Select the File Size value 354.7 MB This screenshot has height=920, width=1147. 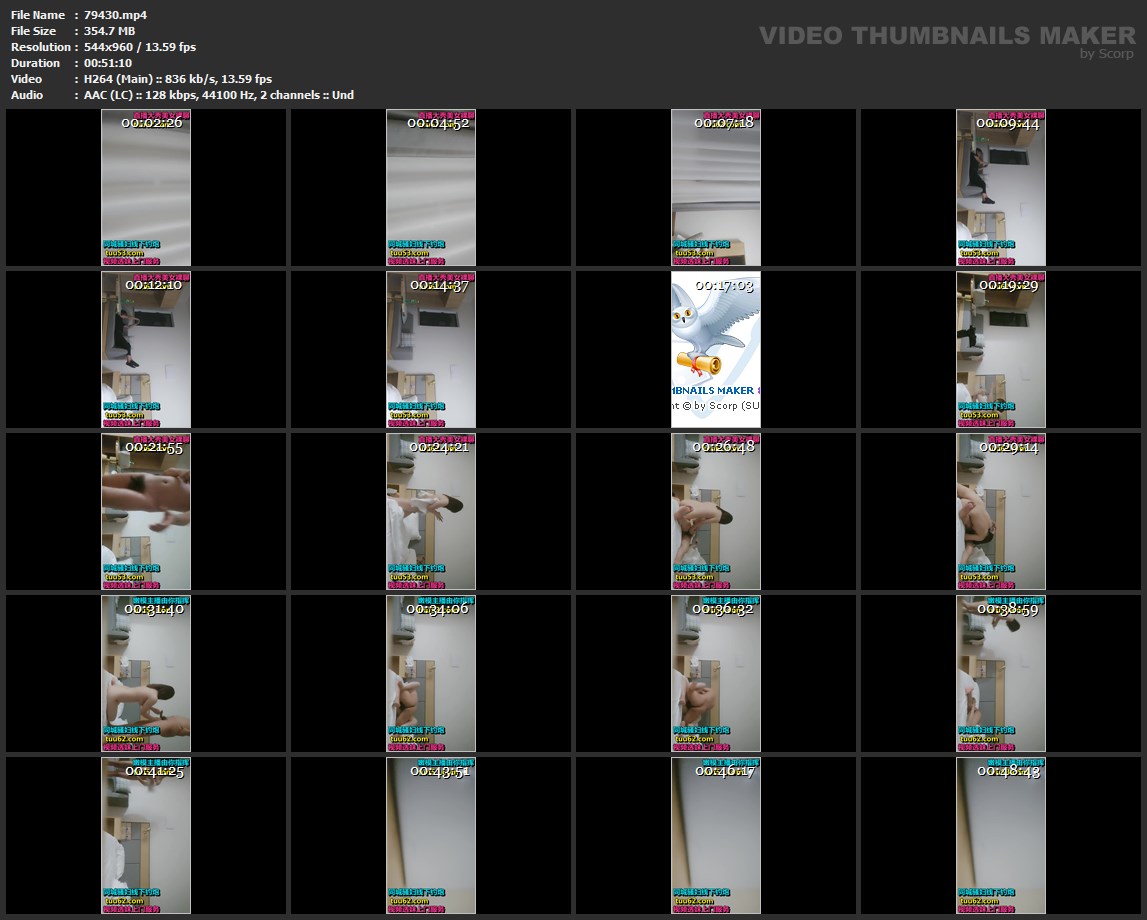click(109, 31)
